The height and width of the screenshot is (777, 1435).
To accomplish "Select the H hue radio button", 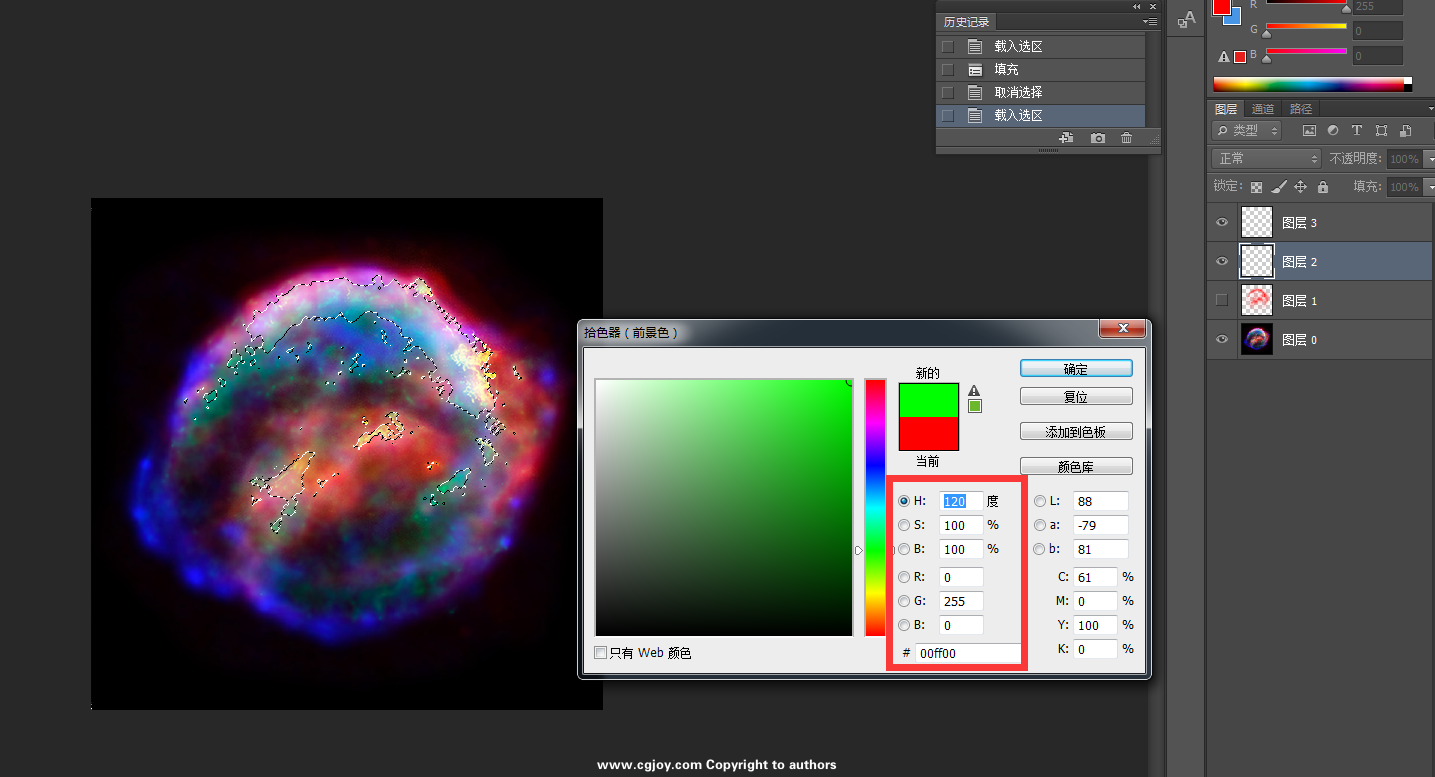I will coord(904,501).
